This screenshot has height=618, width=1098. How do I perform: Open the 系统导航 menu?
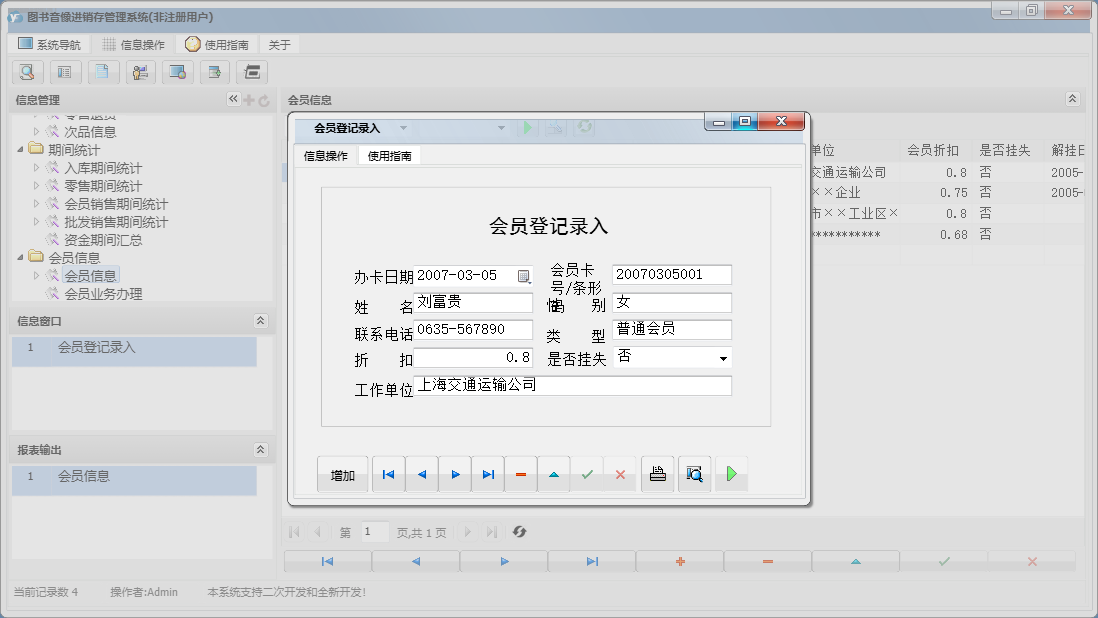[49, 43]
